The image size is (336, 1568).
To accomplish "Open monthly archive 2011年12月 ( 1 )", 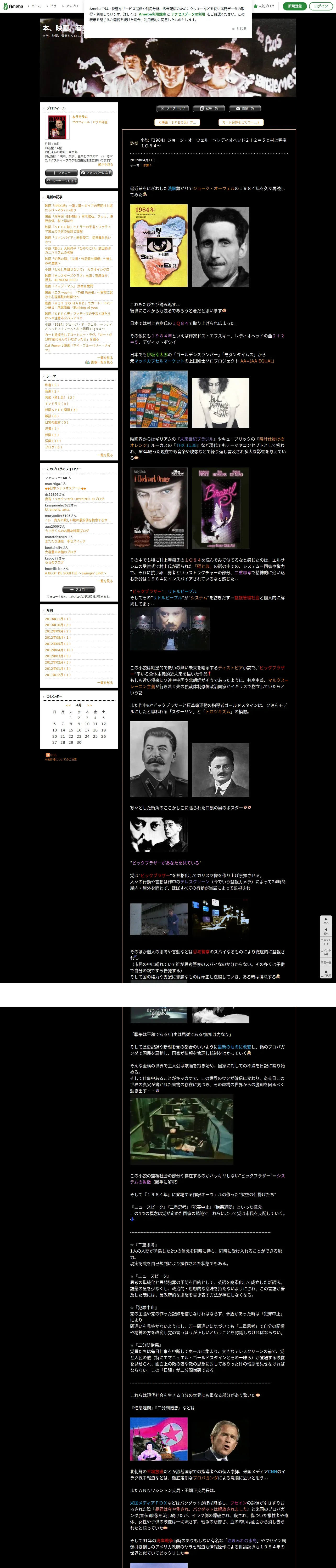I will pos(58,675).
